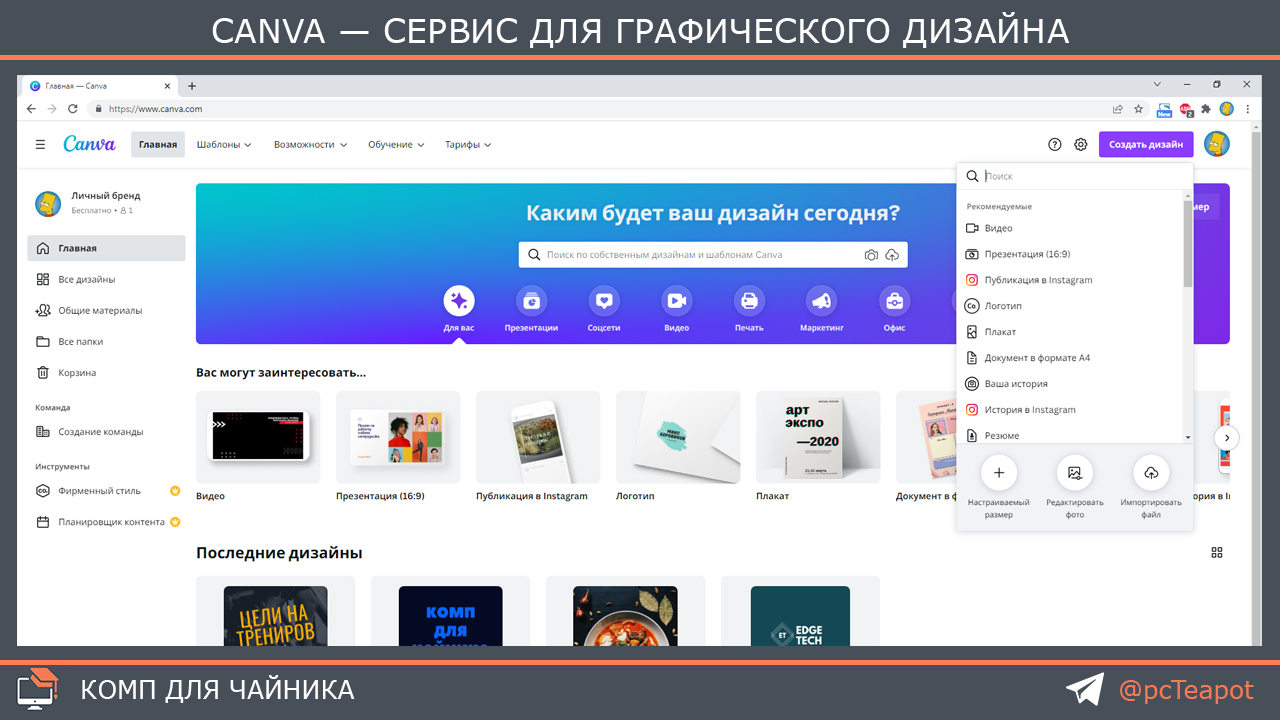
Task: Choose Видео from the recommended list
Action: point(1070,228)
